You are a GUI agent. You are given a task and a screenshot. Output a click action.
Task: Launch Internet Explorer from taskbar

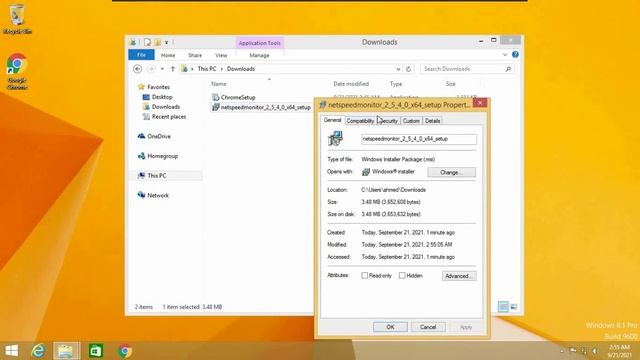pyautogui.click(x=38, y=351)
